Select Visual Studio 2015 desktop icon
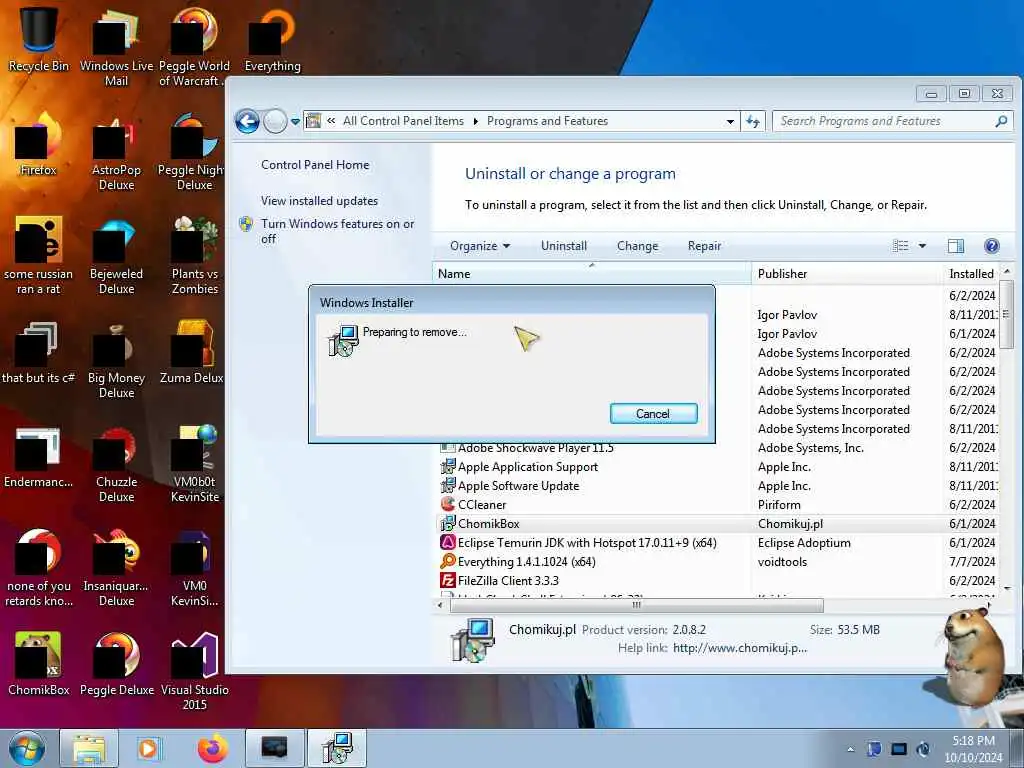The width and height of the screenshot is (1024, 768). pyautogui.click(x=194, y=671)
